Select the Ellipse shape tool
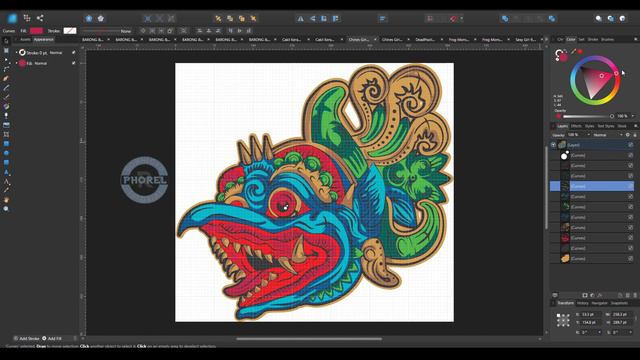The width and height of the screenshot is (640, 360). coord(6,153)
